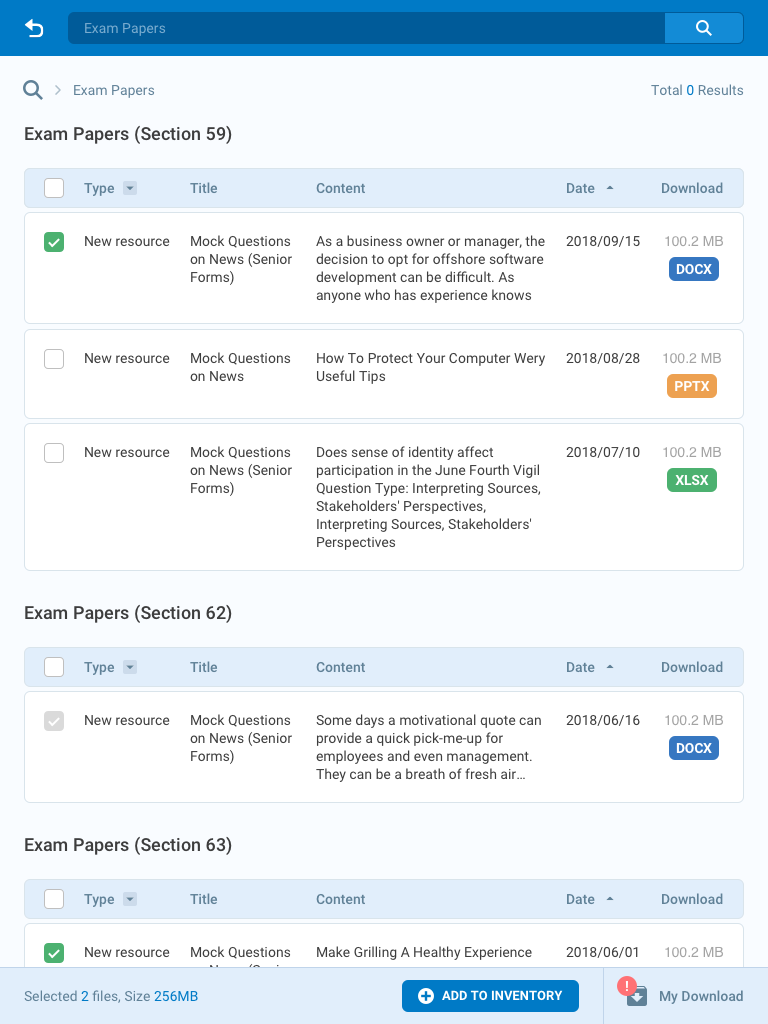Download the XLSX file badge
The height and width of the screenshot is (1024, 768).
click(x=691, y=480)
